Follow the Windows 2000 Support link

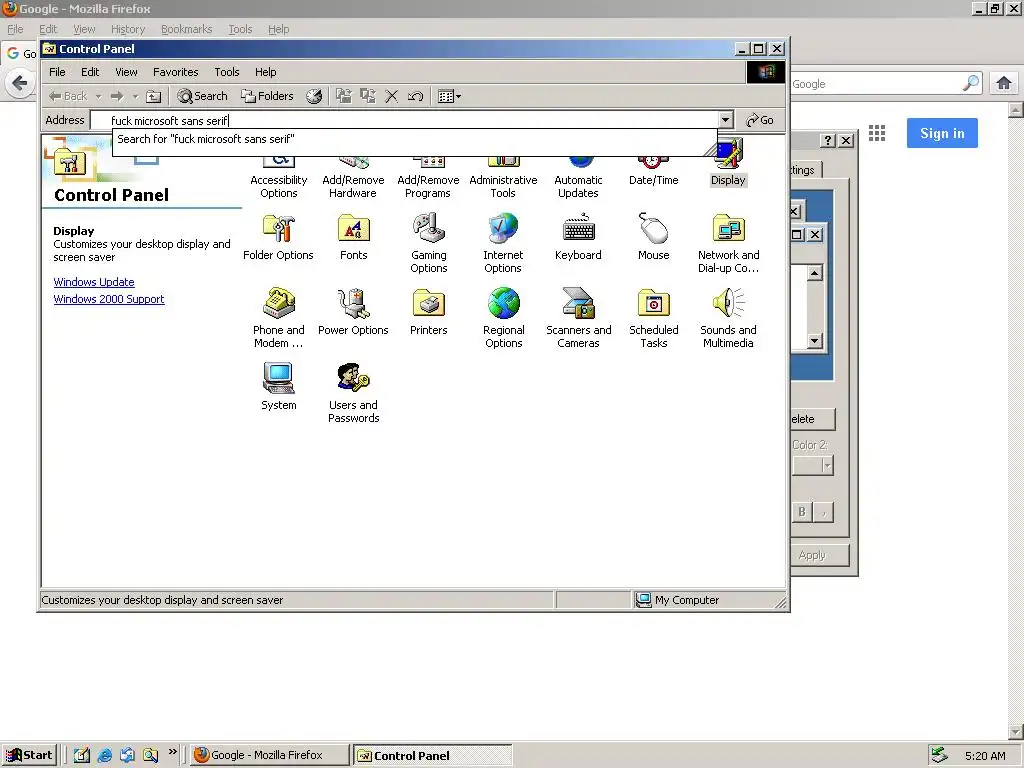[109, 299]
